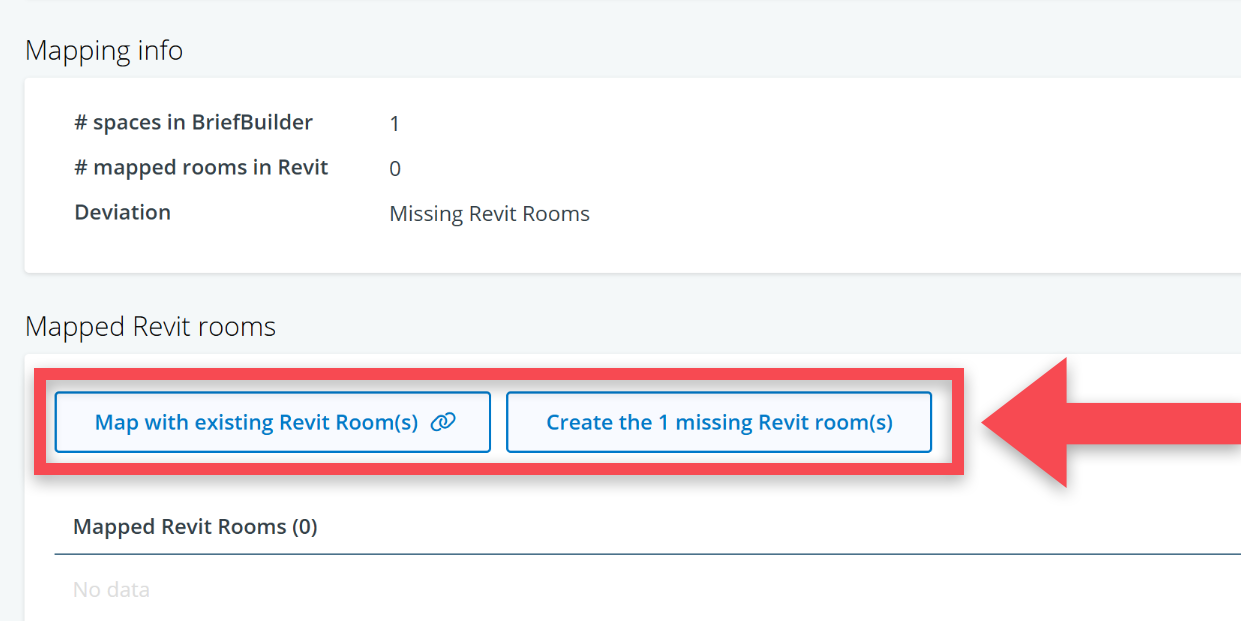Click the Mapped Revit rooms section heading
The image size is (1241, 621).
[150, 326]
